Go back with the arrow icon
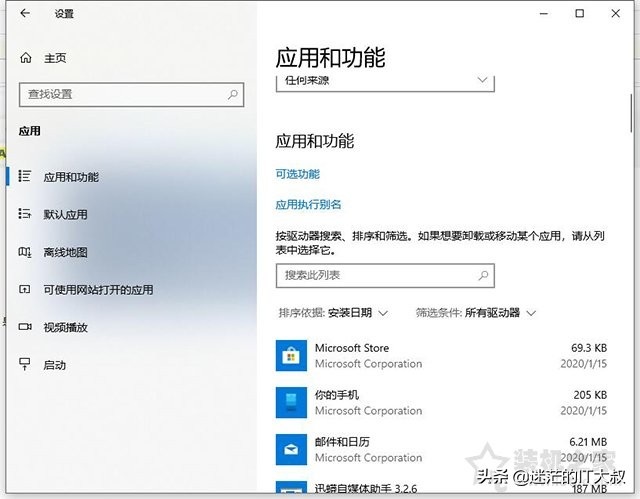 point(25,13)
